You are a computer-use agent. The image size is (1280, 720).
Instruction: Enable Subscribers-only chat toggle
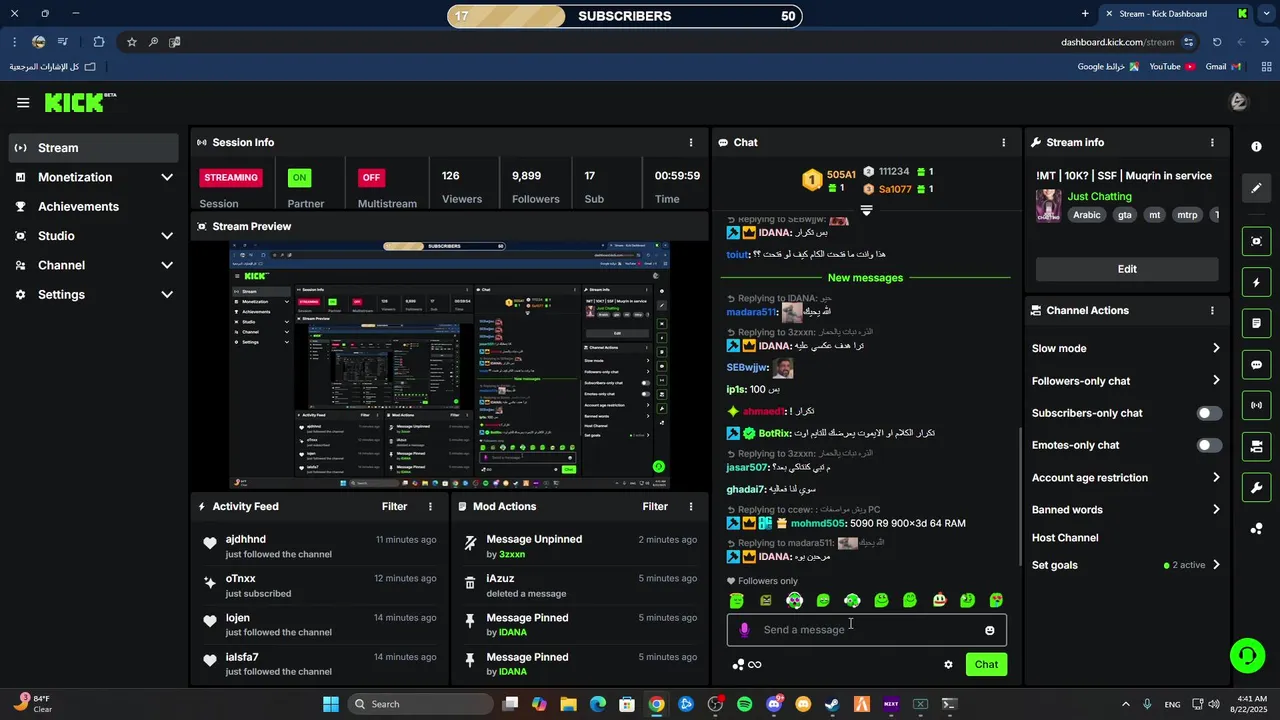1209,413
